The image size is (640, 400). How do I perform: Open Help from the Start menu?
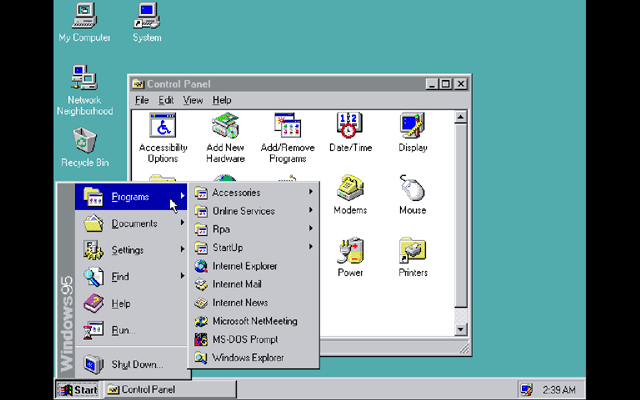tap(131, 304)
